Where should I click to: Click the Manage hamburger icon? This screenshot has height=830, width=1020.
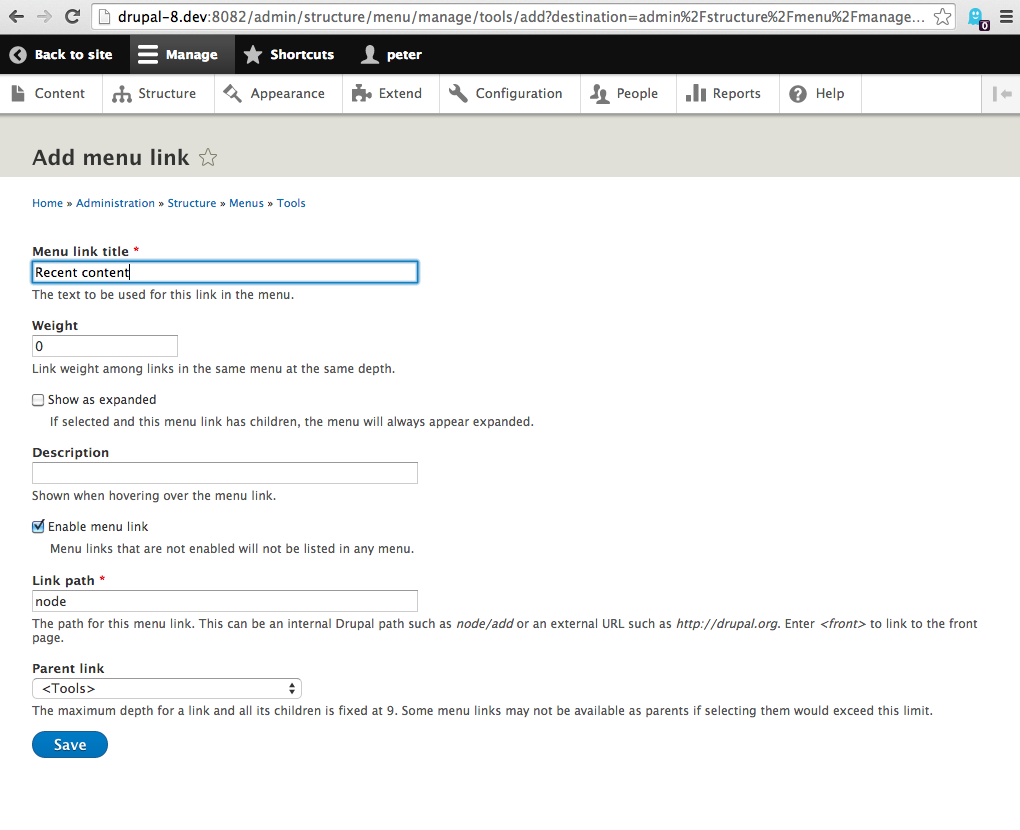point(148,55)
